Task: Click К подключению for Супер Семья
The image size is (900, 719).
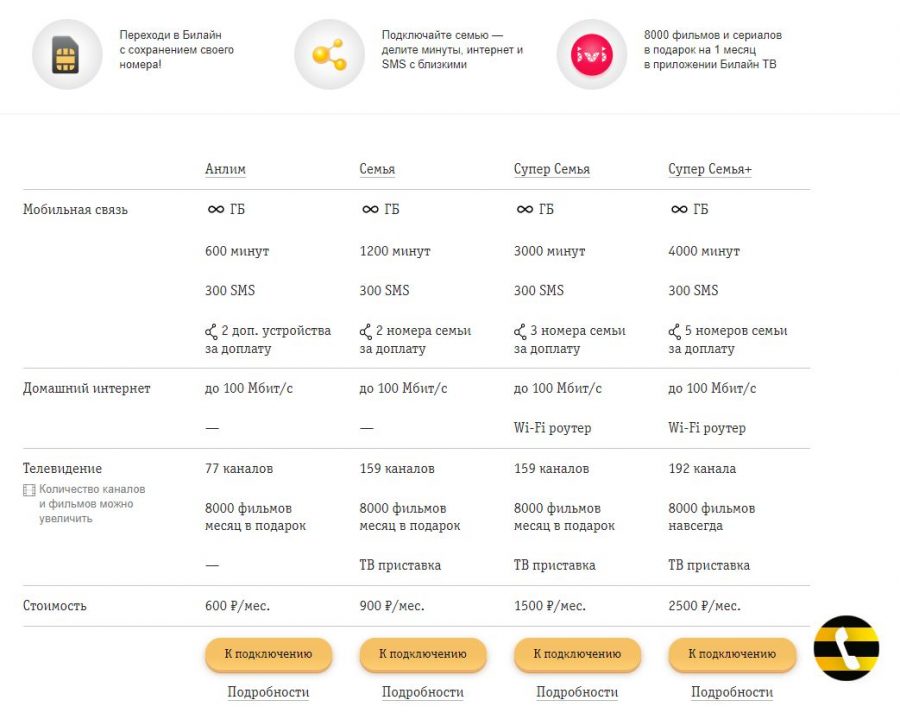Action: [577, 654]
